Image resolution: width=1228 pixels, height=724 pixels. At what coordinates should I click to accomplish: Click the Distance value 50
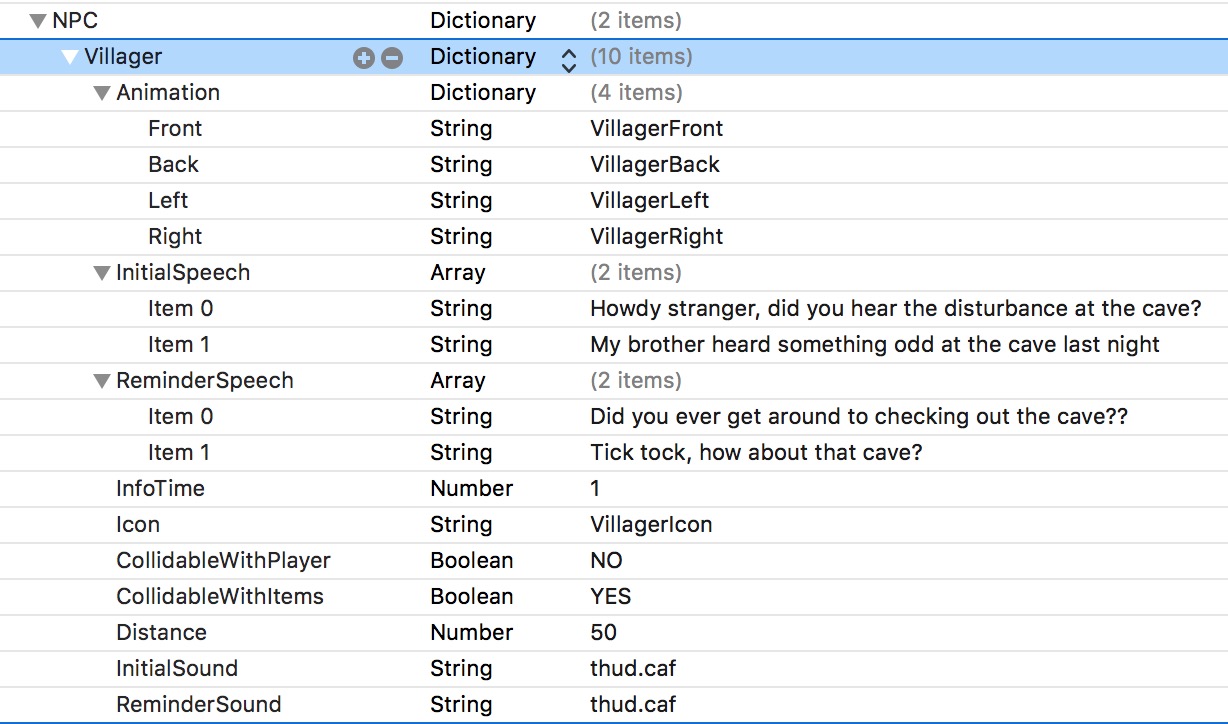click(x=603, y=633)
